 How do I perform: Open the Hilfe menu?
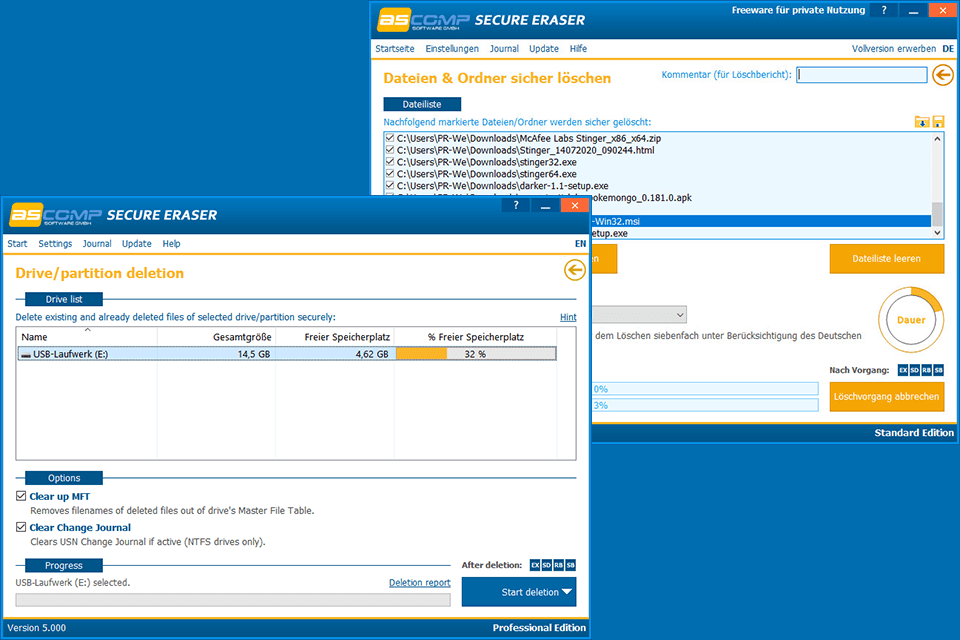(578, 48)
